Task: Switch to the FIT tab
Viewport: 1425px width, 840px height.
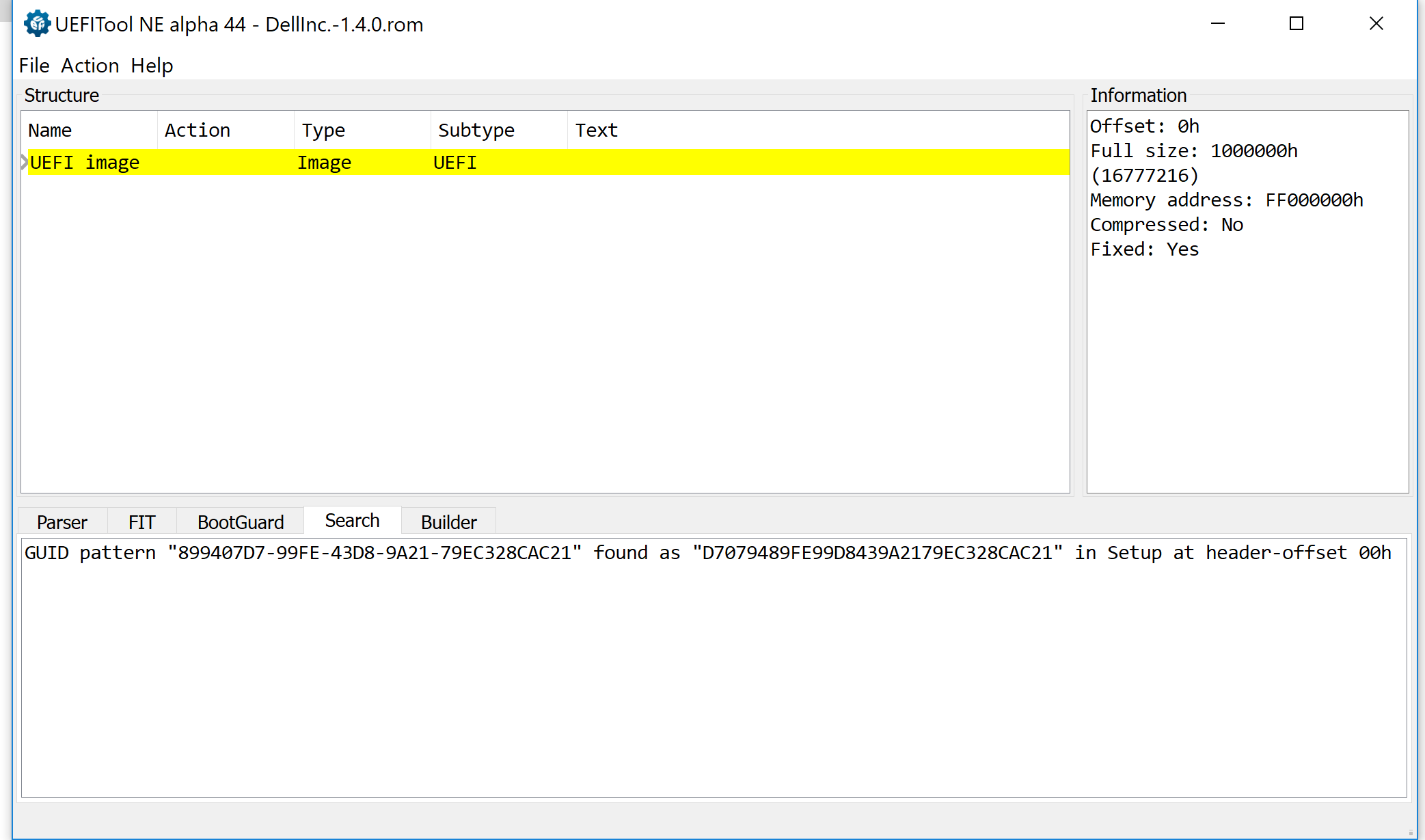Action: (141, 522)
